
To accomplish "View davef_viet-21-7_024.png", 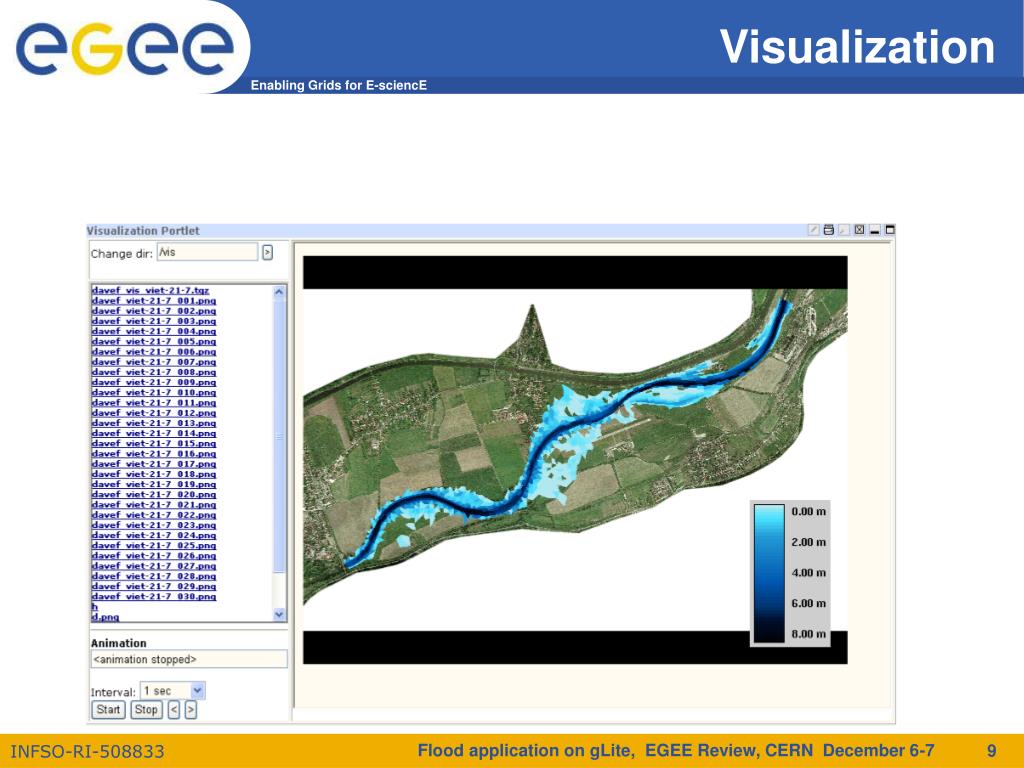I will 153,536.
